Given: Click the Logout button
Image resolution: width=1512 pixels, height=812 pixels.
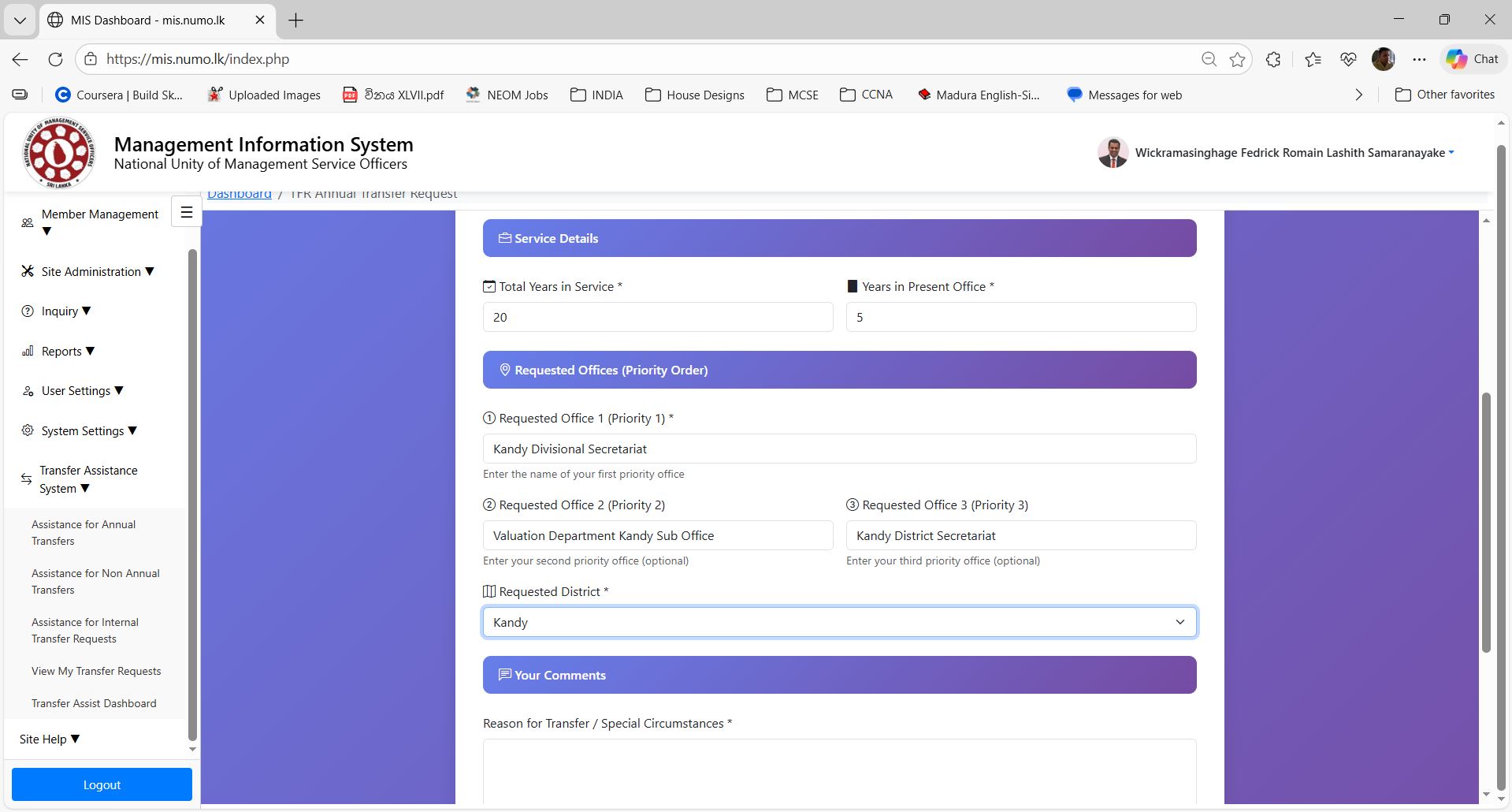Looking at the screenshot, I should [x=102, y=785].
